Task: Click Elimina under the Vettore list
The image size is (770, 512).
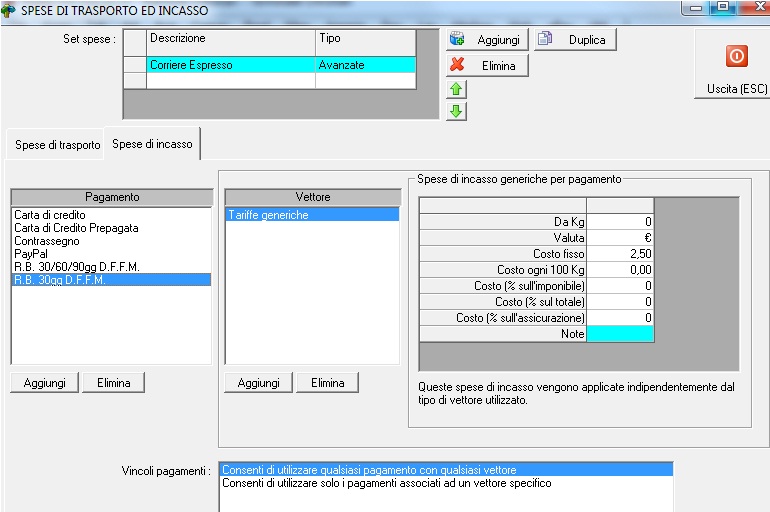Action: pos(328,383)
